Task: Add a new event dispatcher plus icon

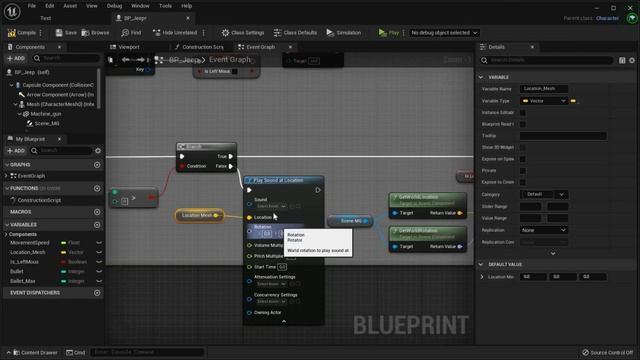Action: click(x=97, y=293)
